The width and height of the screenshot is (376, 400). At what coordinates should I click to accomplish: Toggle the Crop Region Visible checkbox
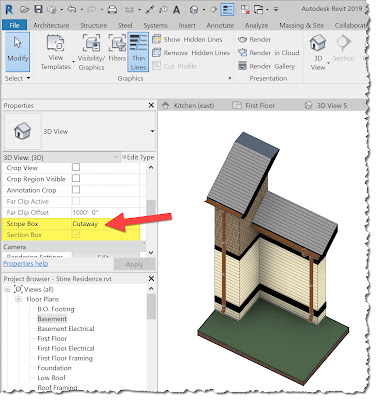(x=76, y=178)
